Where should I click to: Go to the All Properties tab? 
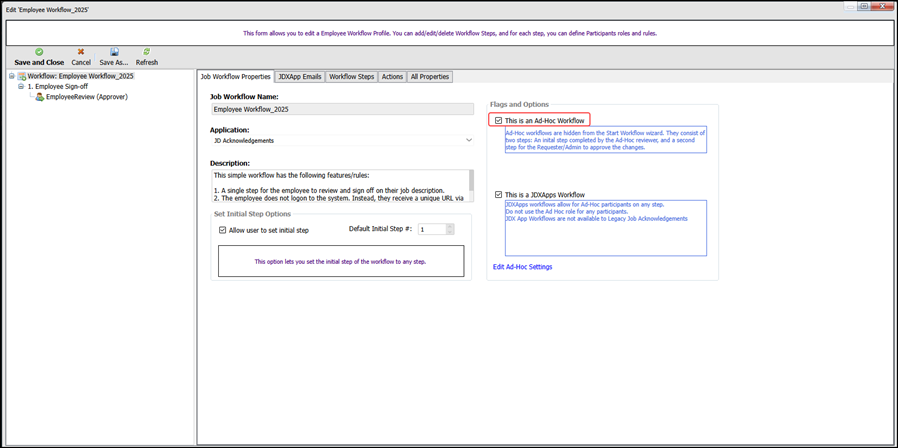click(430, 77)
